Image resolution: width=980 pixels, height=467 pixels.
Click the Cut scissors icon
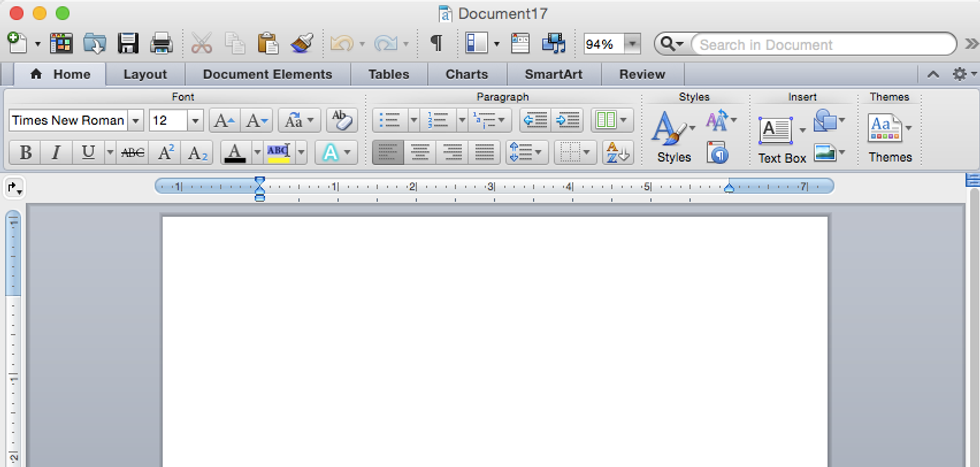(202, 44)
